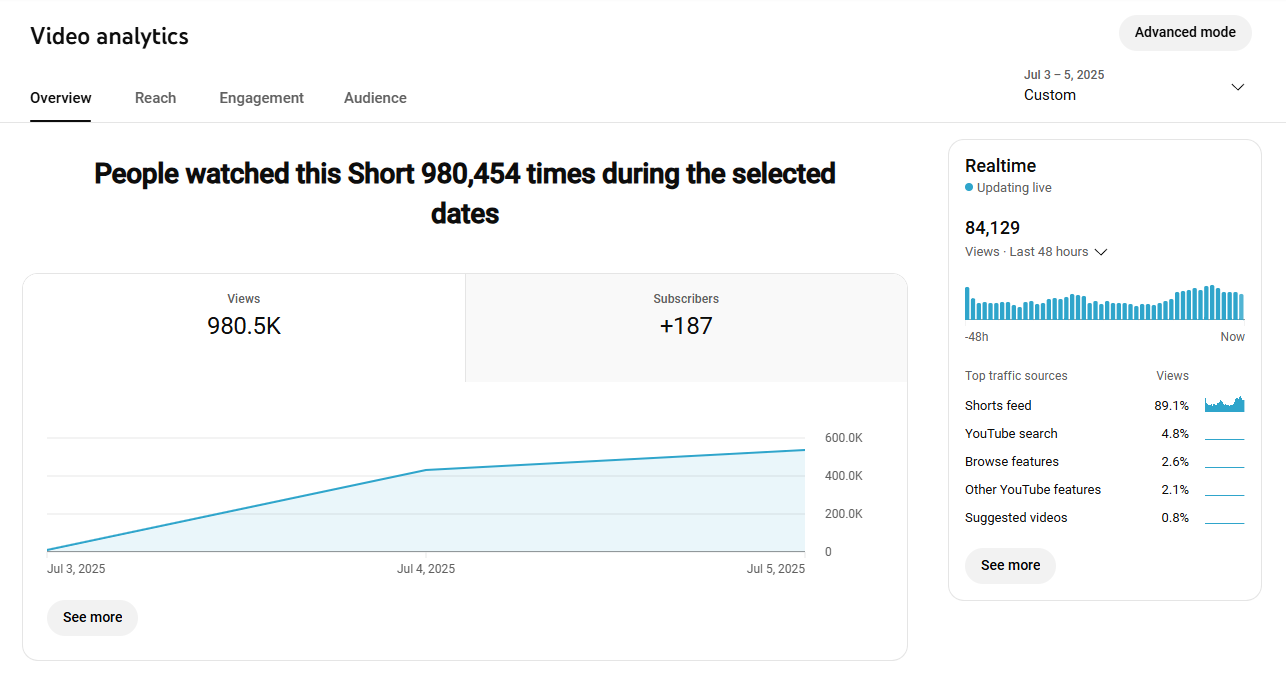Select the YouTube search traffic source

1011,434
